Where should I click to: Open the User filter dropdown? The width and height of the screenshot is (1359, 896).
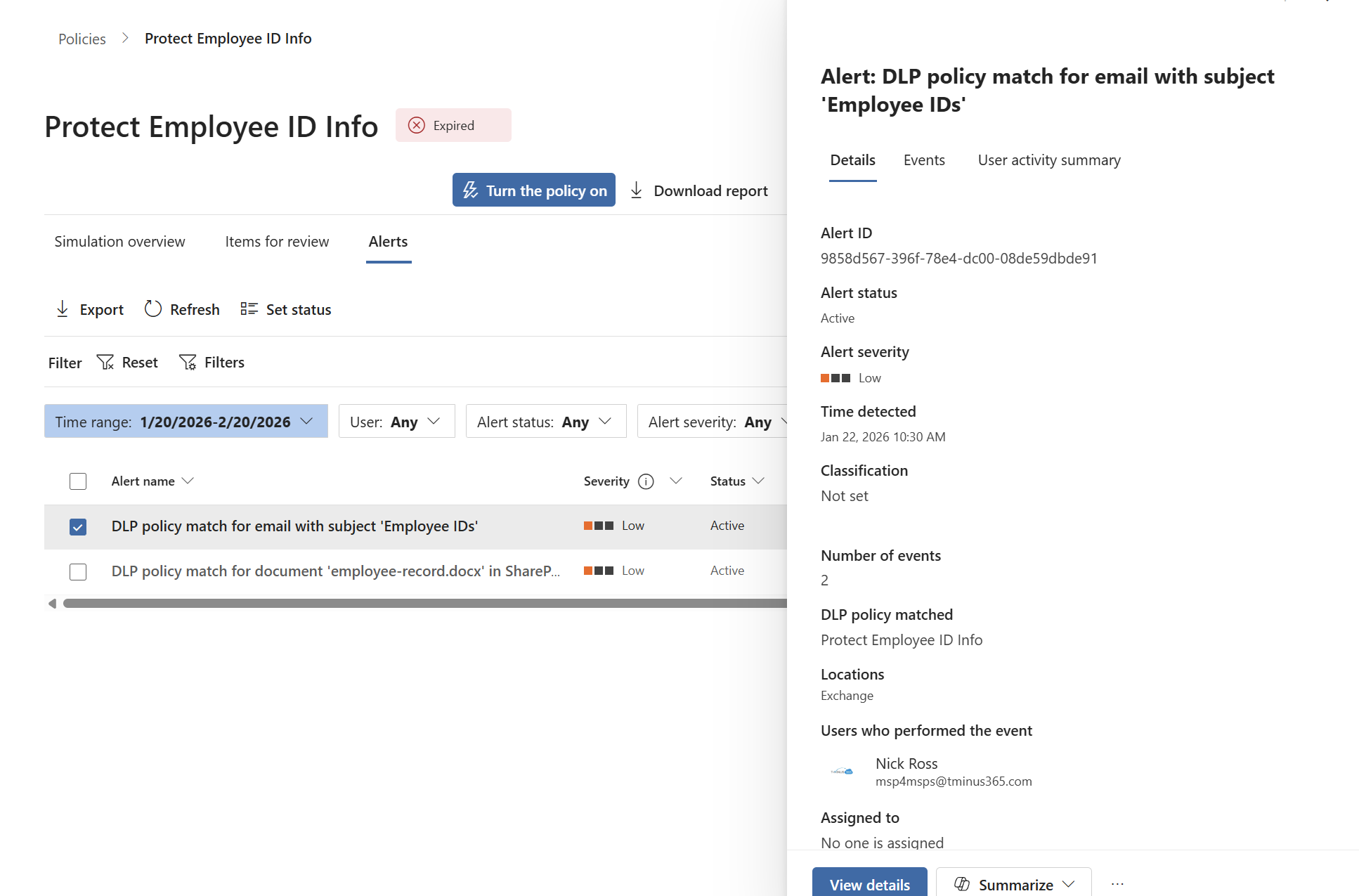pos(396,422)
